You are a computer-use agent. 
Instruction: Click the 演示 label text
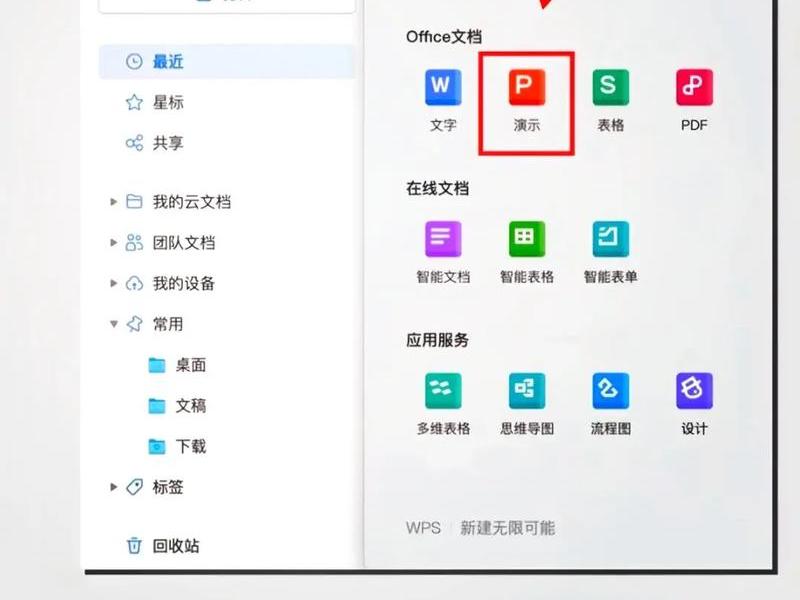(527, 125)
